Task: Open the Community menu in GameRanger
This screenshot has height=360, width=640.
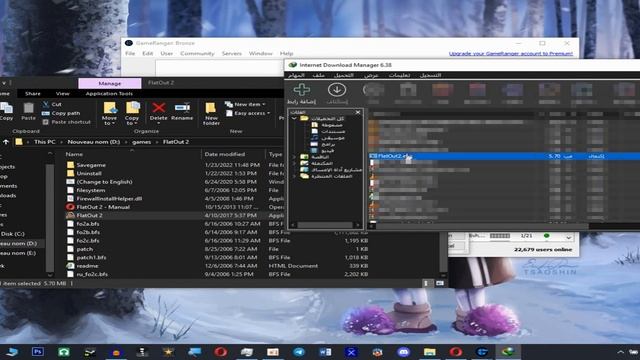Action: point(197,53)
